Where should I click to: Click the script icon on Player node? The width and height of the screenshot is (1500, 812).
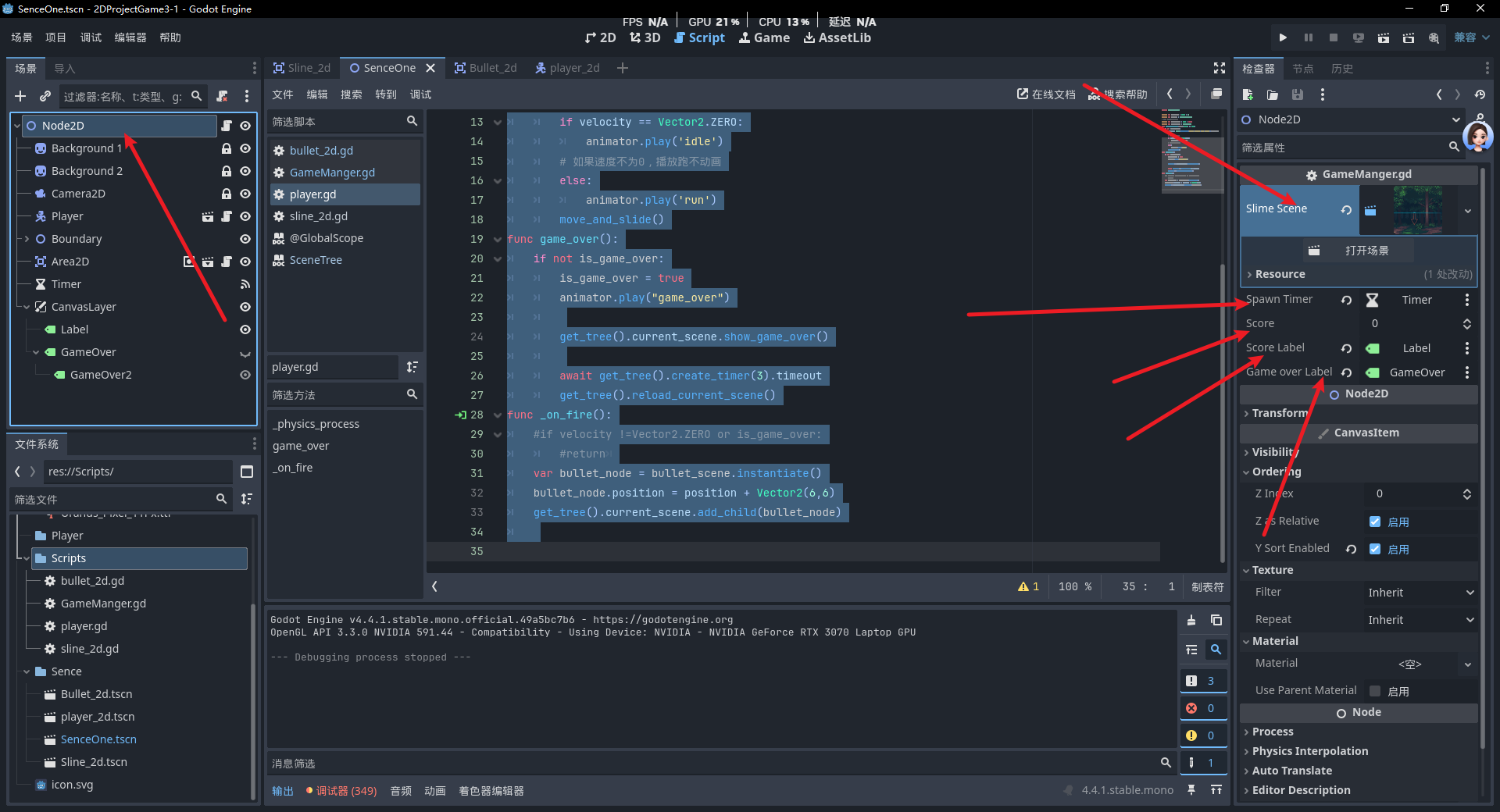[227, 216]
